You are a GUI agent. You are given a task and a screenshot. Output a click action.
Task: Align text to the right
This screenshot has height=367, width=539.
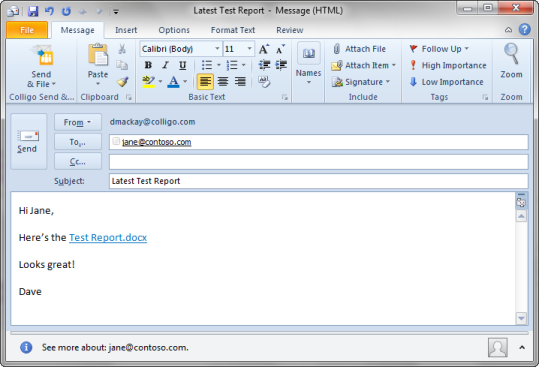click(240, 81)
